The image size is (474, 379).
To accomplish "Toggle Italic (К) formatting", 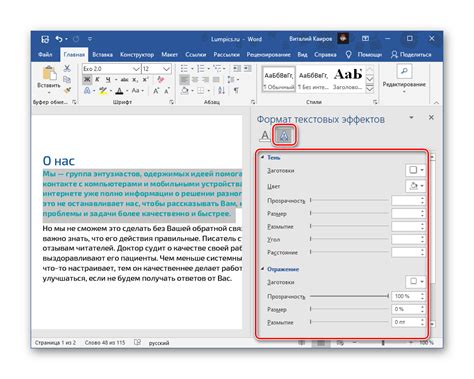I will (x=97, y=79).
